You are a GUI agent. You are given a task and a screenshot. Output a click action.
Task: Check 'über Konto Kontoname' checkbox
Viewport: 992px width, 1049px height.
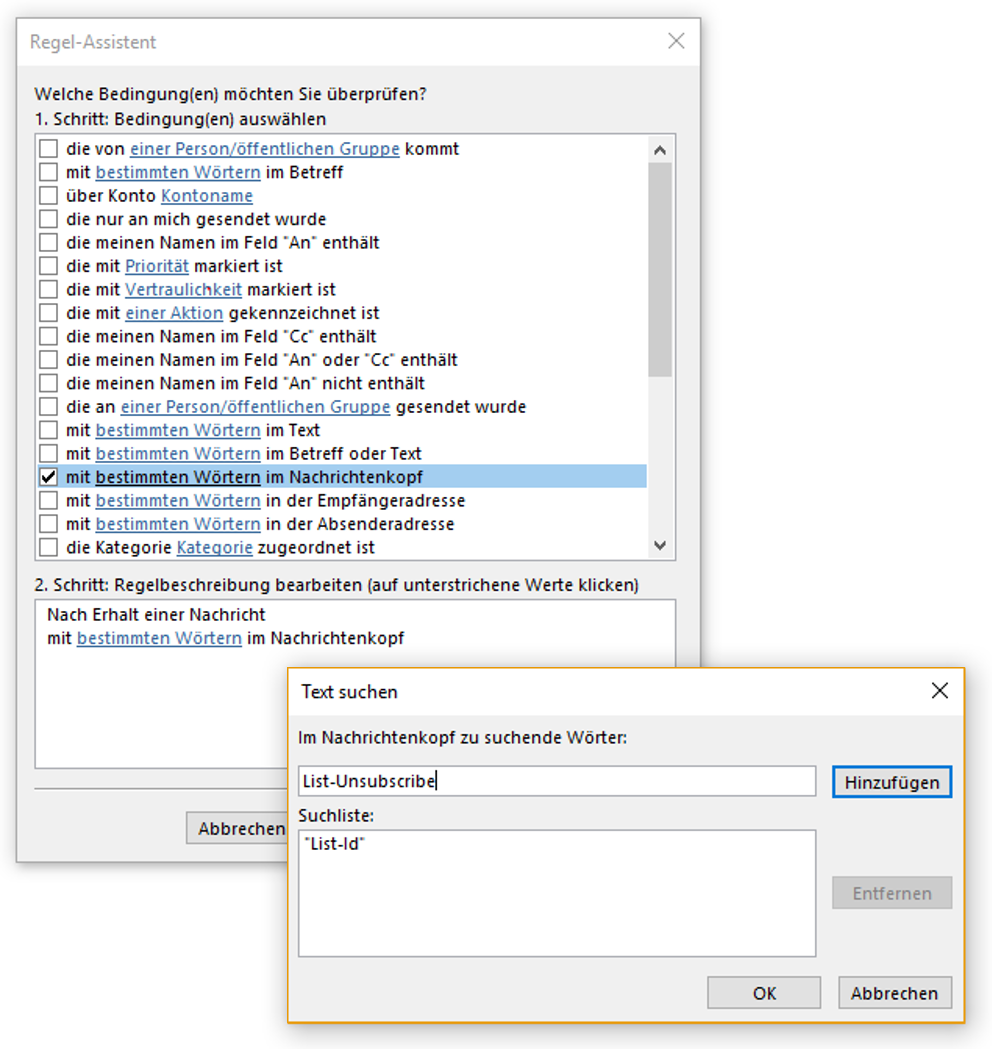(48, 196)
